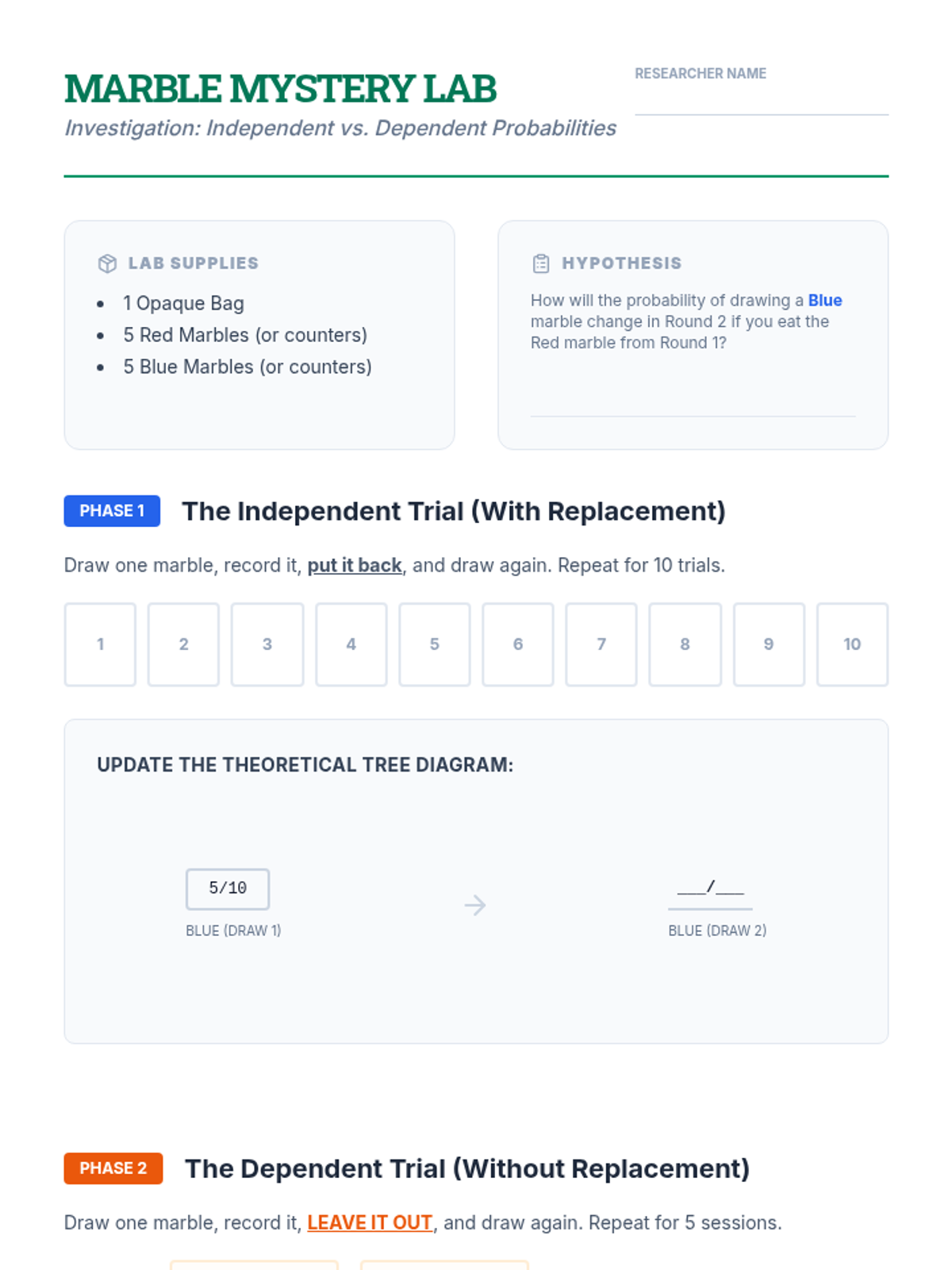Select trial box 10

(x=852, y=645)
